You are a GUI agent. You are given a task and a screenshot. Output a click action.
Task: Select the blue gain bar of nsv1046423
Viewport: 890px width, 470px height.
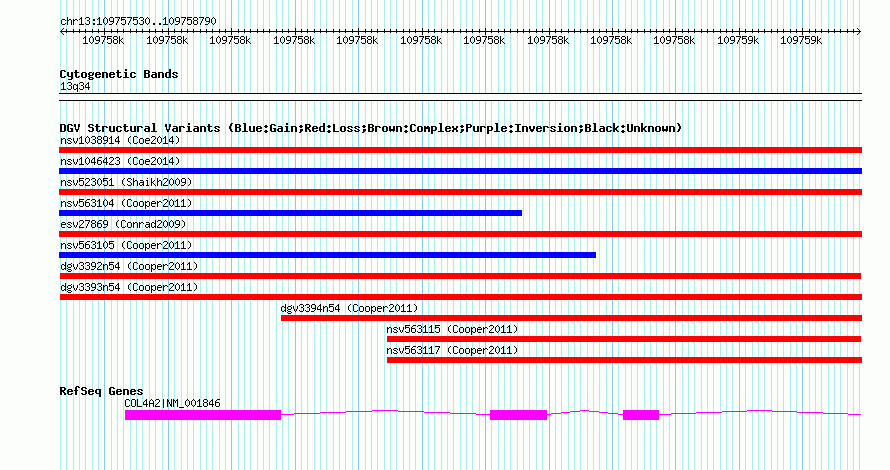tap(460, 171)
